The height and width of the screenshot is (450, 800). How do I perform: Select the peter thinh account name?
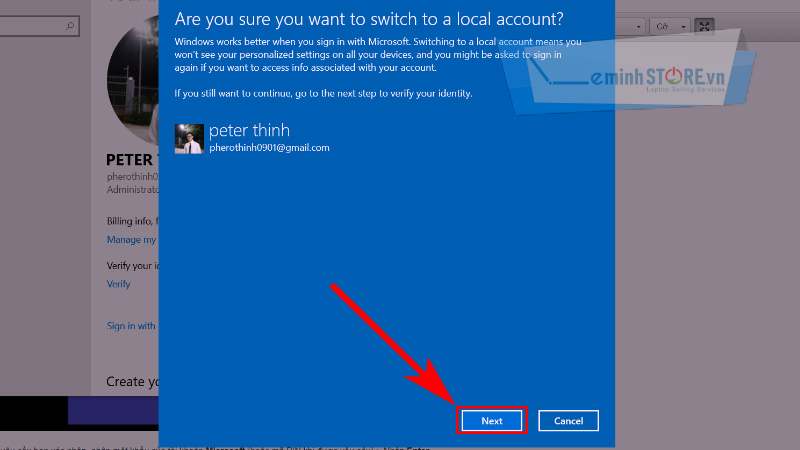248,131
